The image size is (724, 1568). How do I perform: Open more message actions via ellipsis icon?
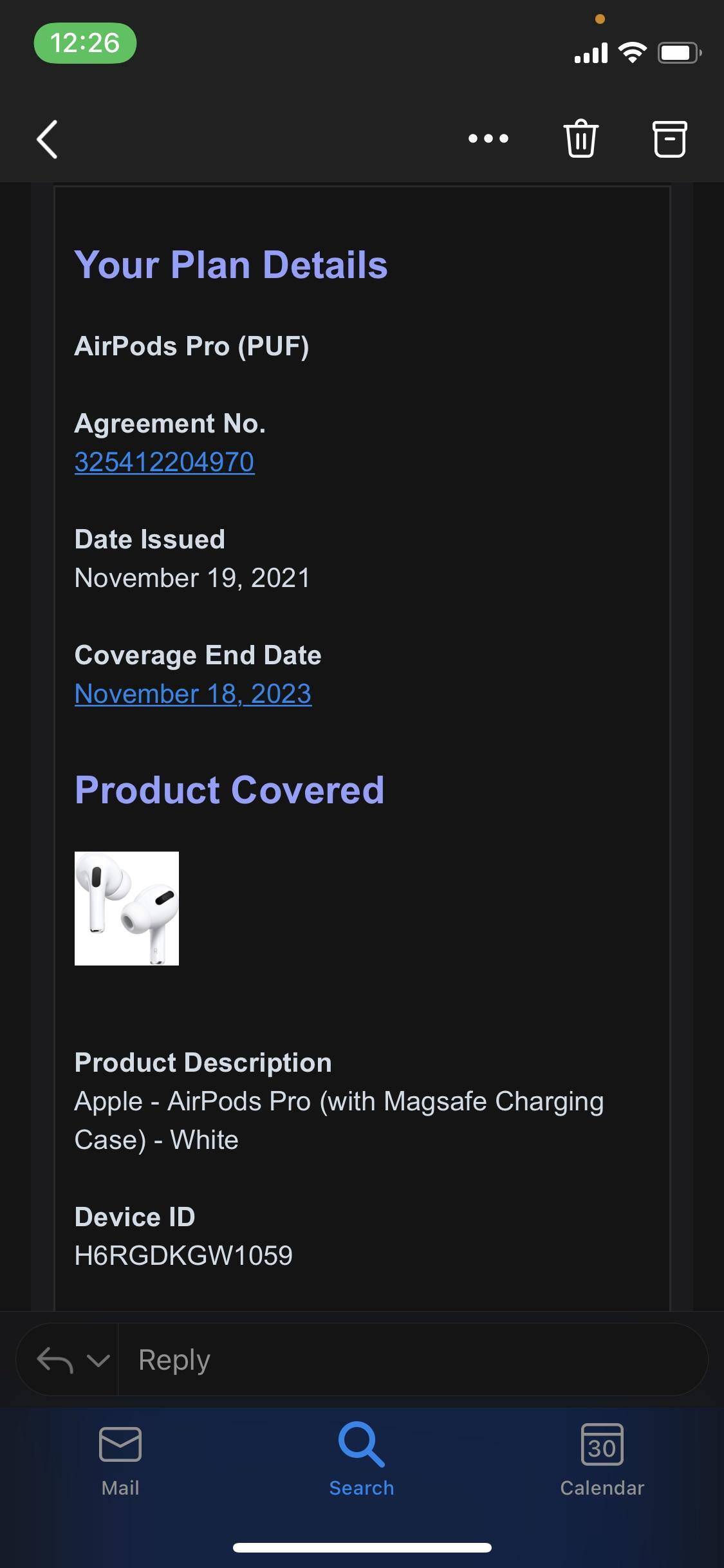487,138
